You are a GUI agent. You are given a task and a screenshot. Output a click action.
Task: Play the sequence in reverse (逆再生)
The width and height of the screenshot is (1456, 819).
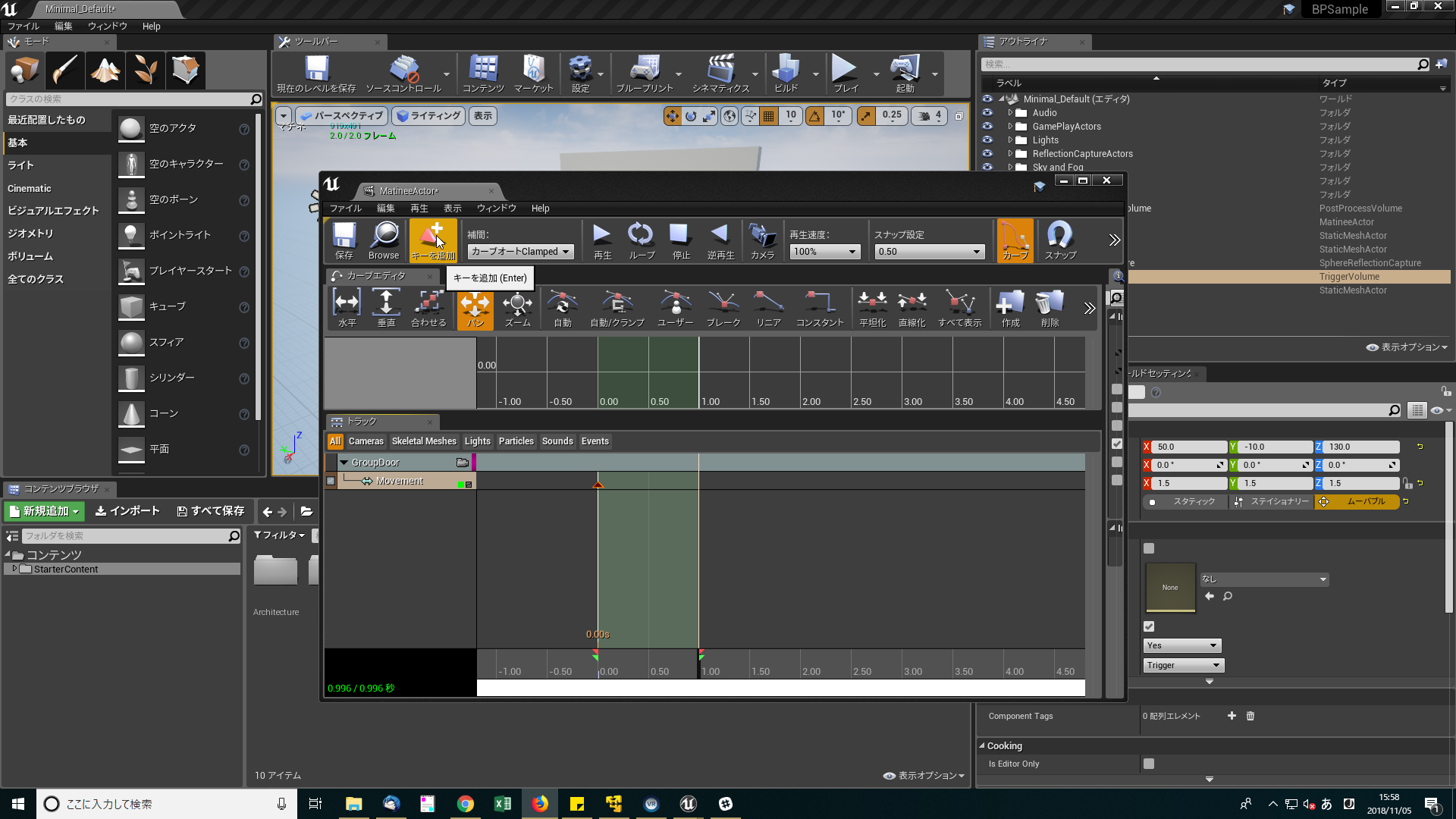tap(720, 240)
